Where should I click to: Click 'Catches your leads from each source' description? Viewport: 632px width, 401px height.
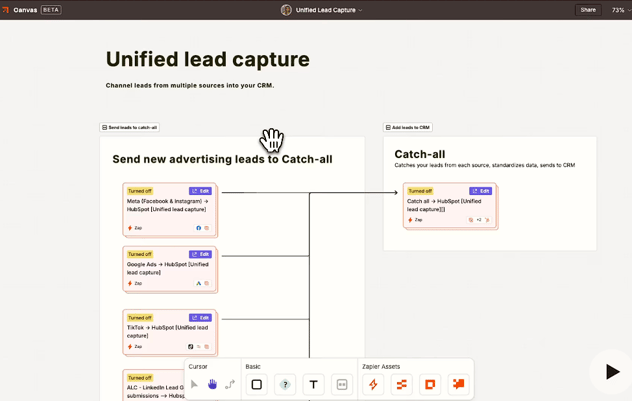(x=484, y=165)
